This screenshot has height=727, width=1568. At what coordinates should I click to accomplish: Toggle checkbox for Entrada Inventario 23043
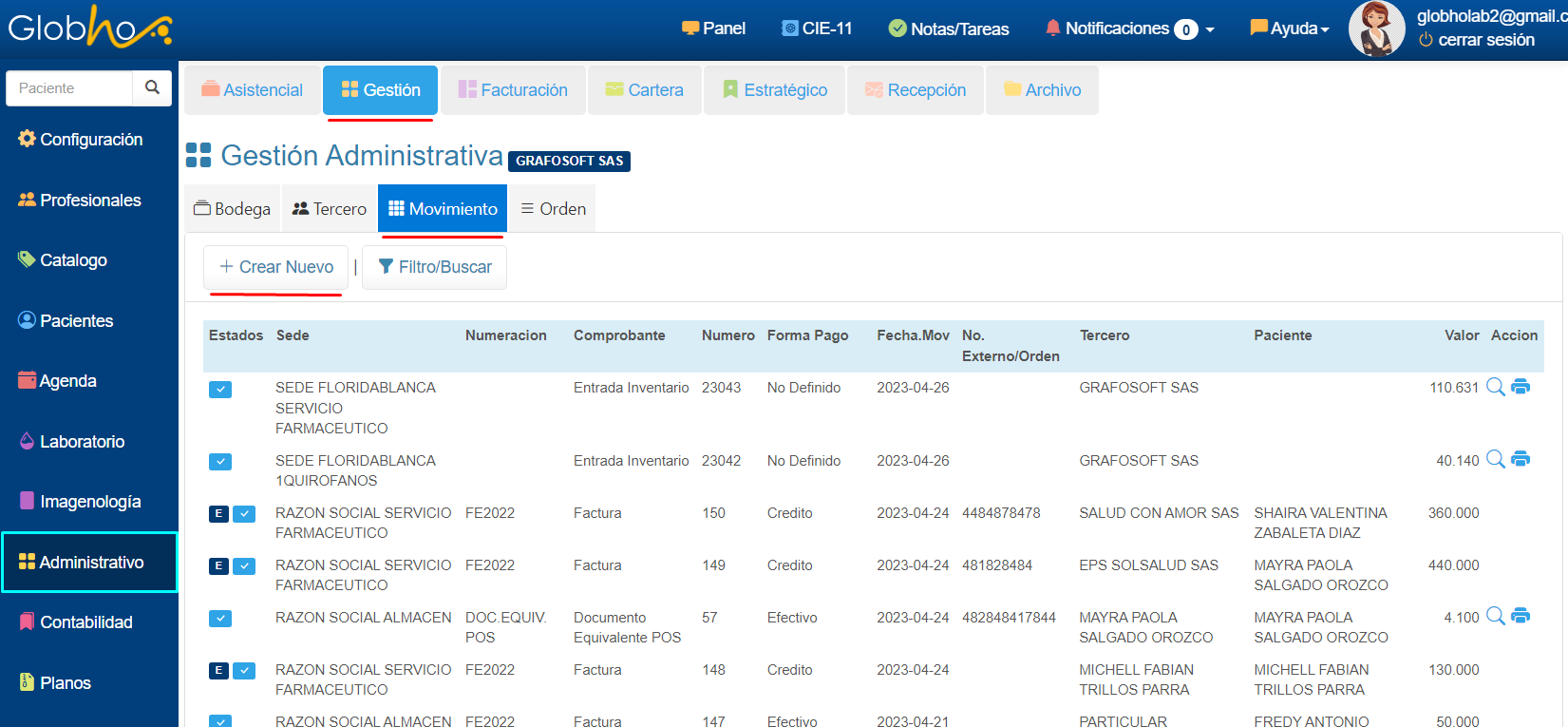pyautogui.click(x=220, y=390)
